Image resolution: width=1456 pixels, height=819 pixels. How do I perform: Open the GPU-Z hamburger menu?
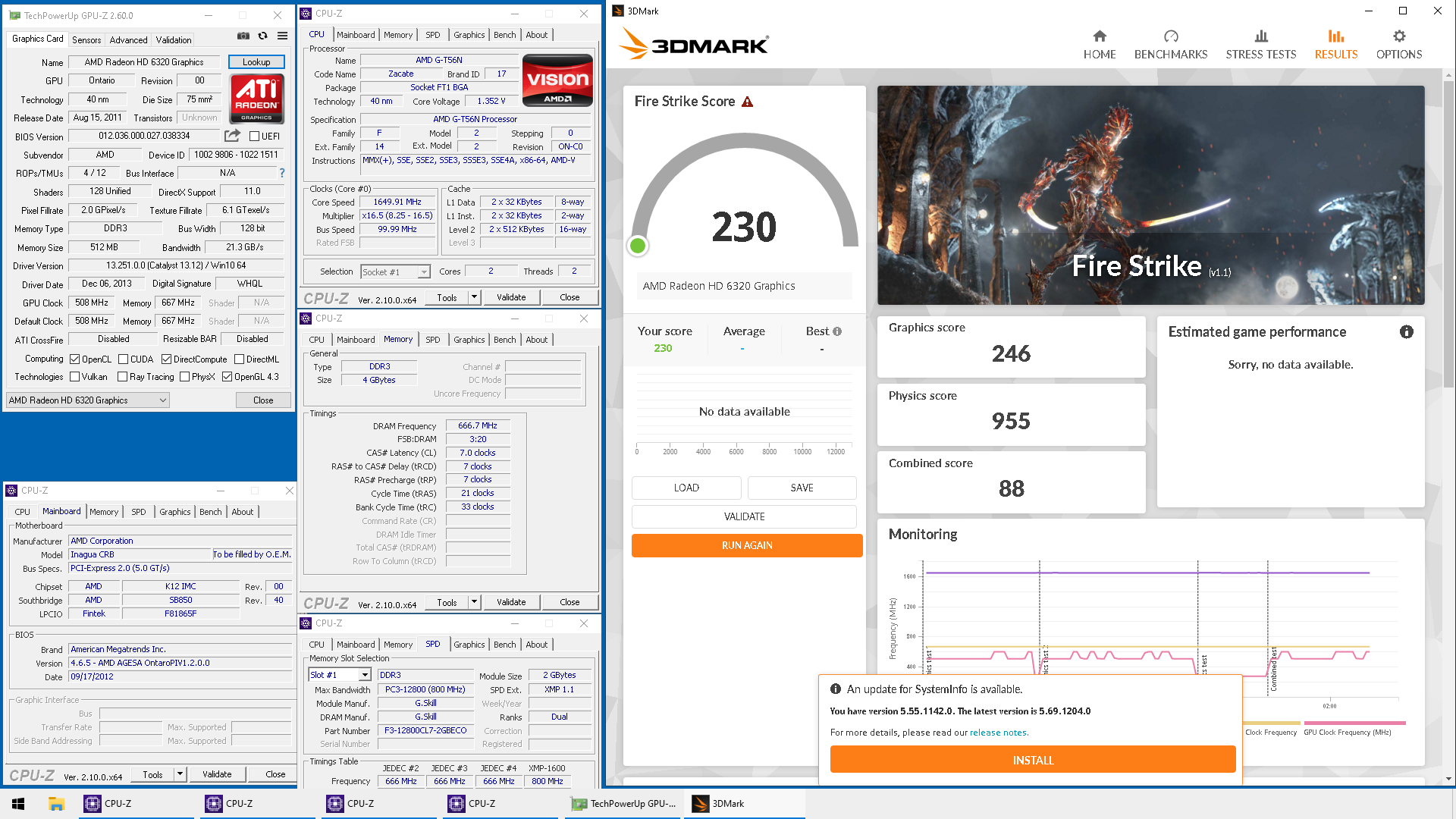click(x=282, y=36)
